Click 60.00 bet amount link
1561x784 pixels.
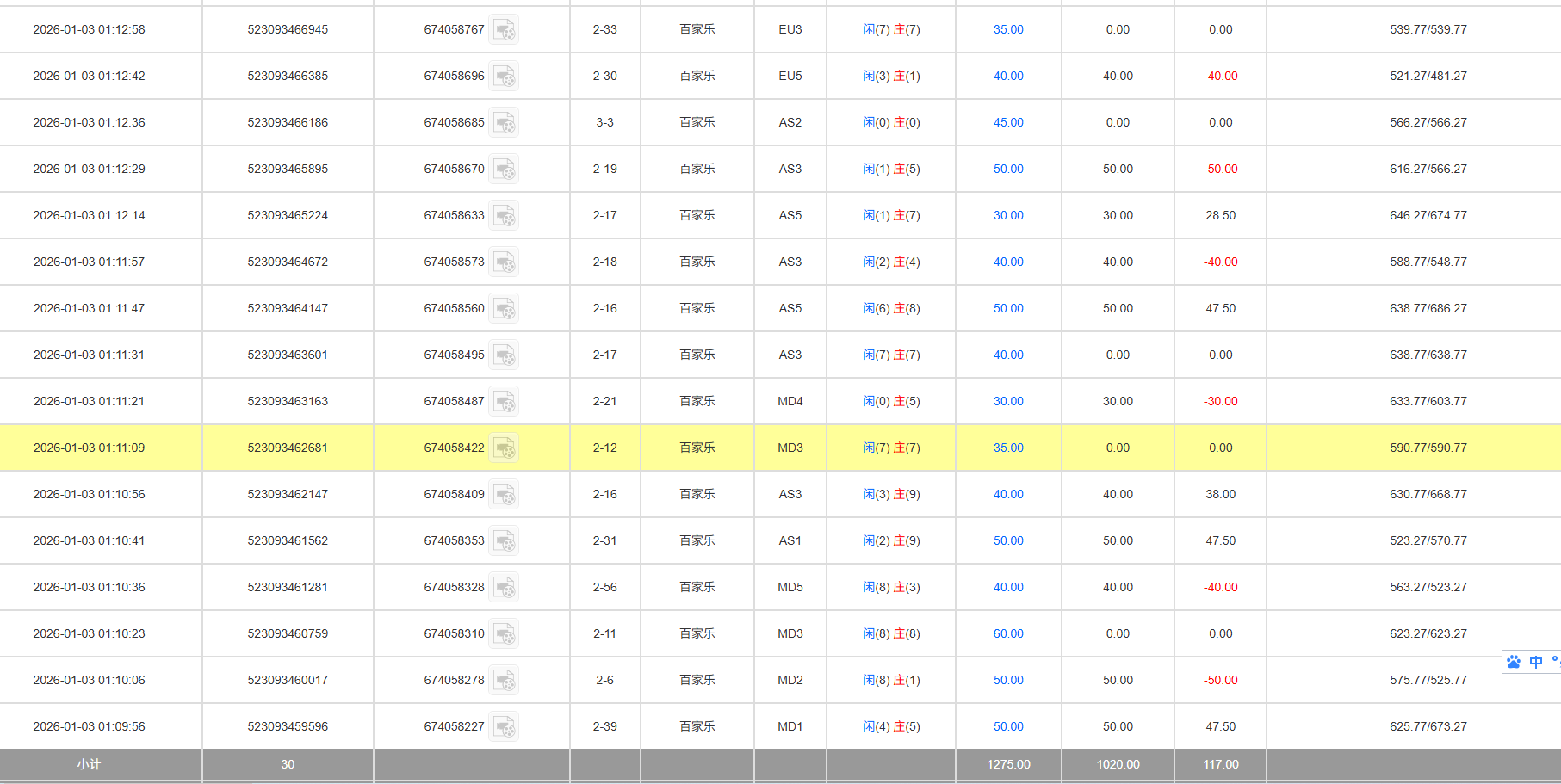1008,633
